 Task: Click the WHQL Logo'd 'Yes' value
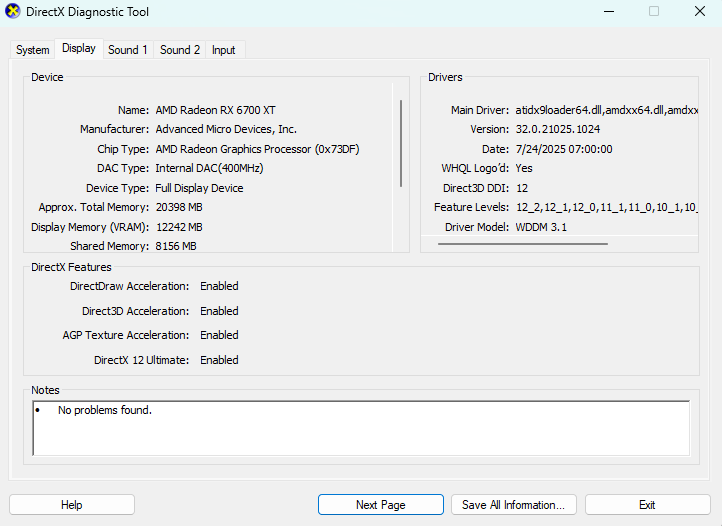click(x=524, y=168)
